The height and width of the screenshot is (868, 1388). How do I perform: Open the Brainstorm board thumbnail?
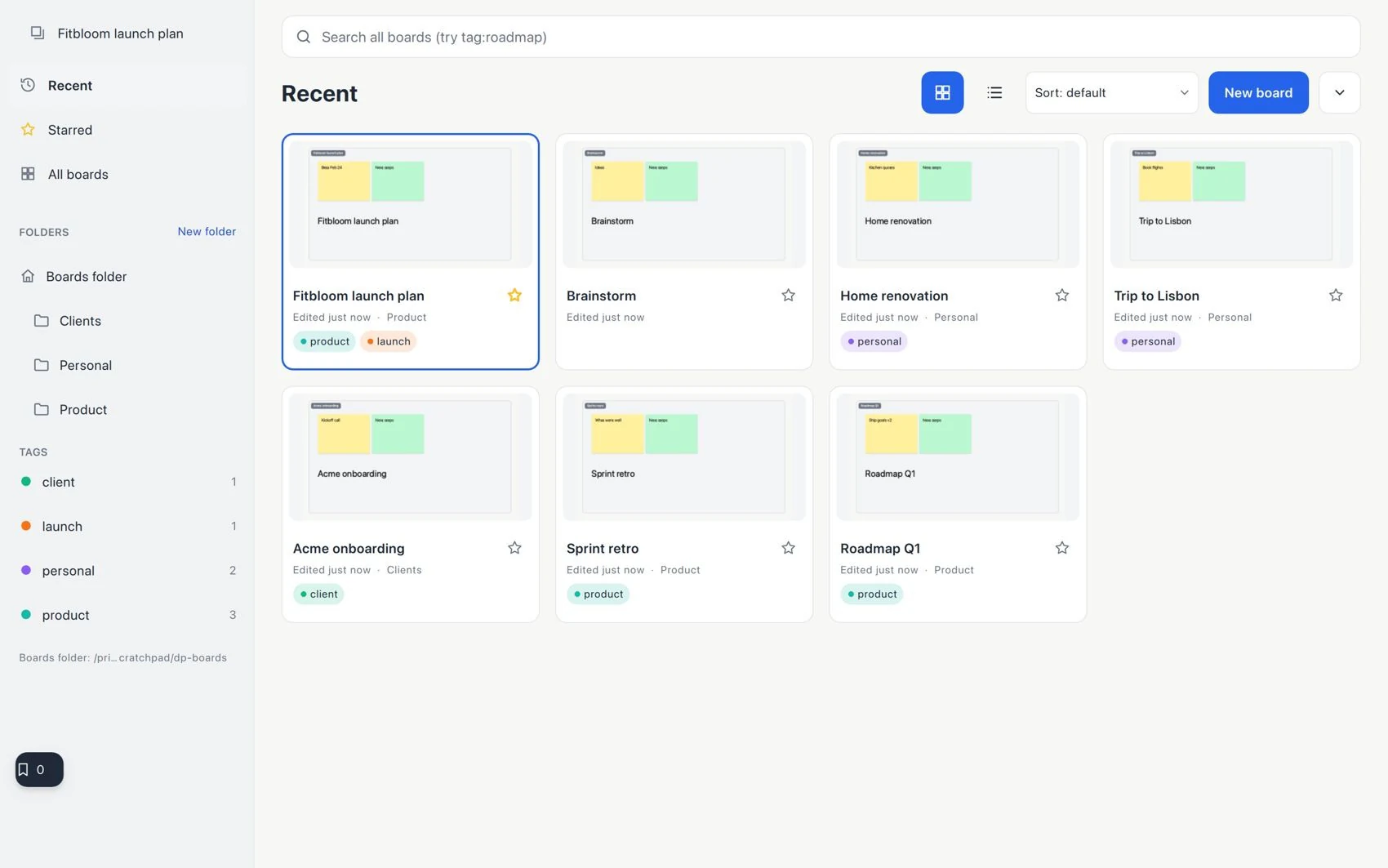pyautogui.click(x=684, y=204)
